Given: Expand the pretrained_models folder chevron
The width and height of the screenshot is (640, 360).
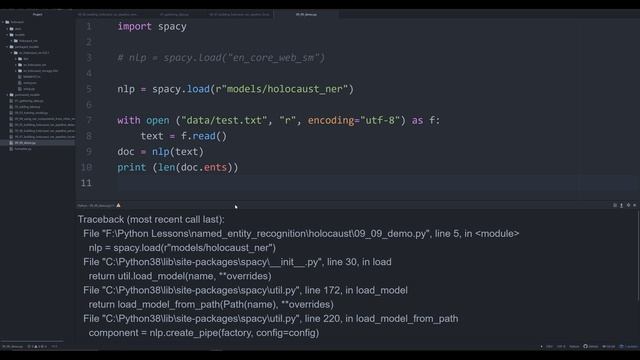Looking at the screenshot, I should coord(7,95).
